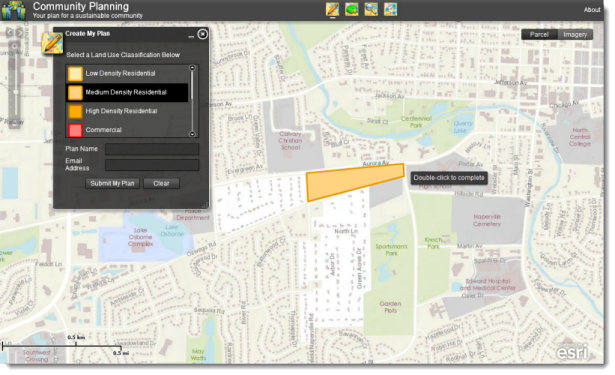Open the About link
615x375 pixels.
[592, 10]
